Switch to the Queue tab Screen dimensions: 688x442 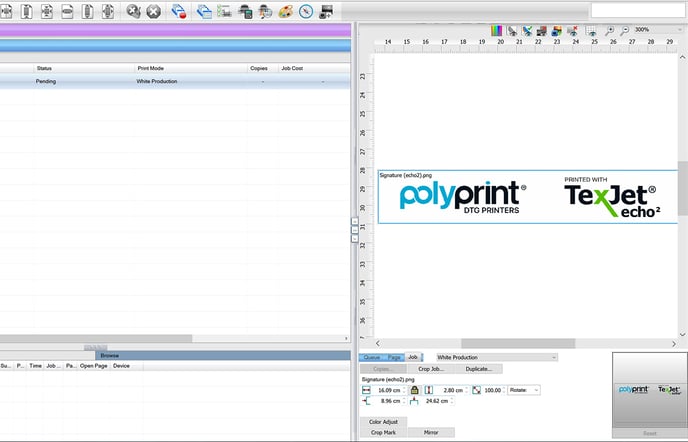coord(372,357)
